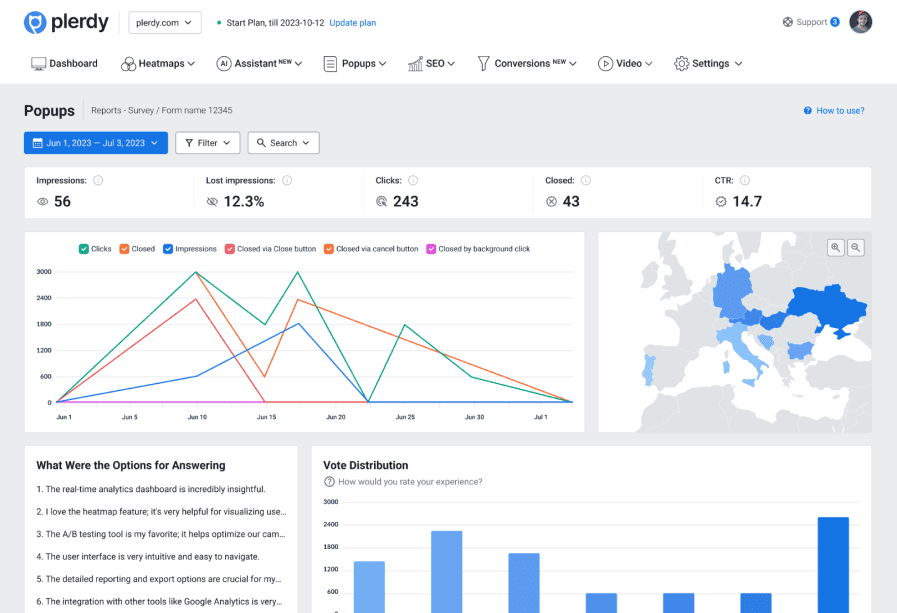The width and height of the screenshot is (897, 613).
Task: Click the Plerdy logo icon
Action: pos(35,22)
